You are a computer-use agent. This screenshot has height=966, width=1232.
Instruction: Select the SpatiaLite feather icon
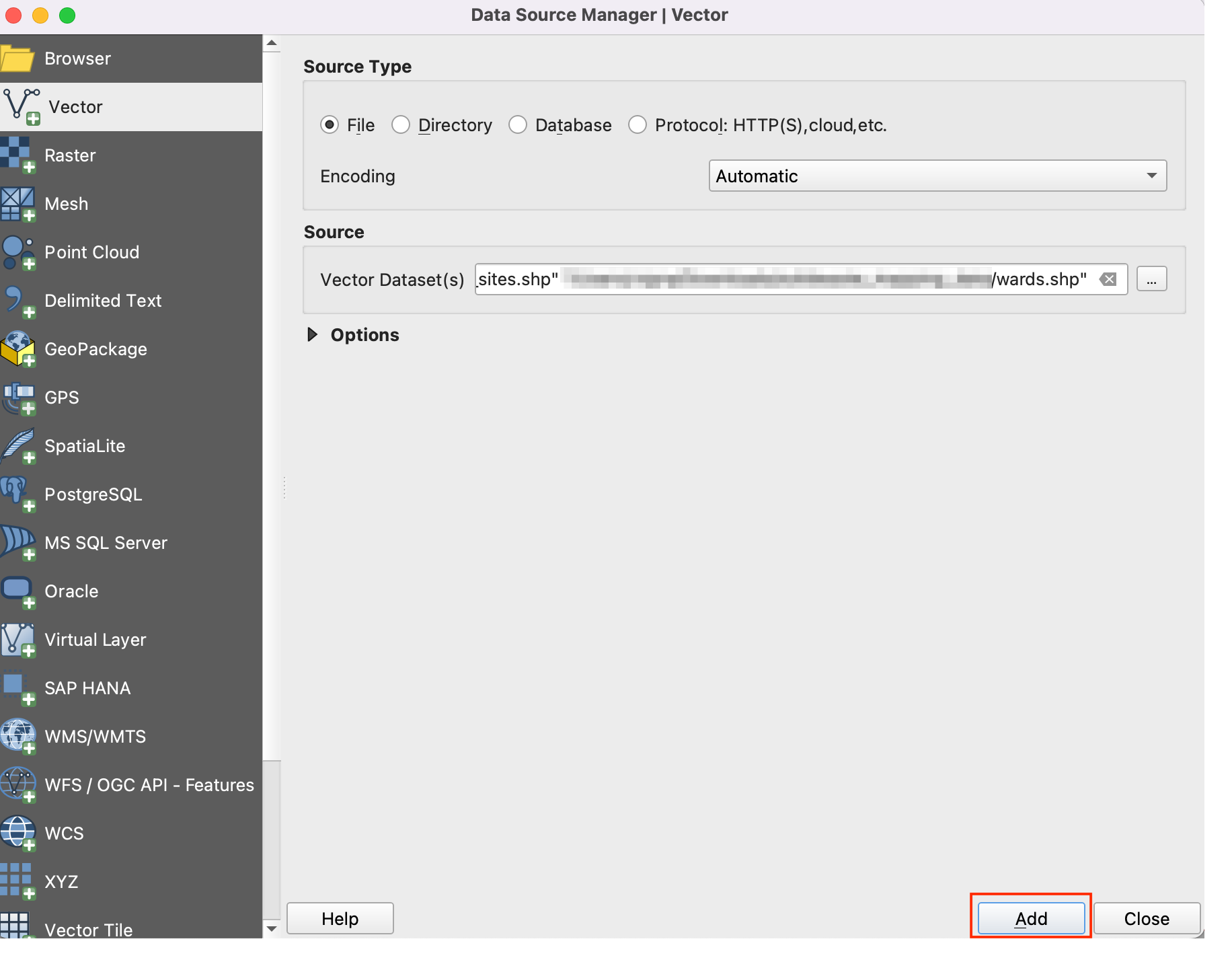pos(17,446)
